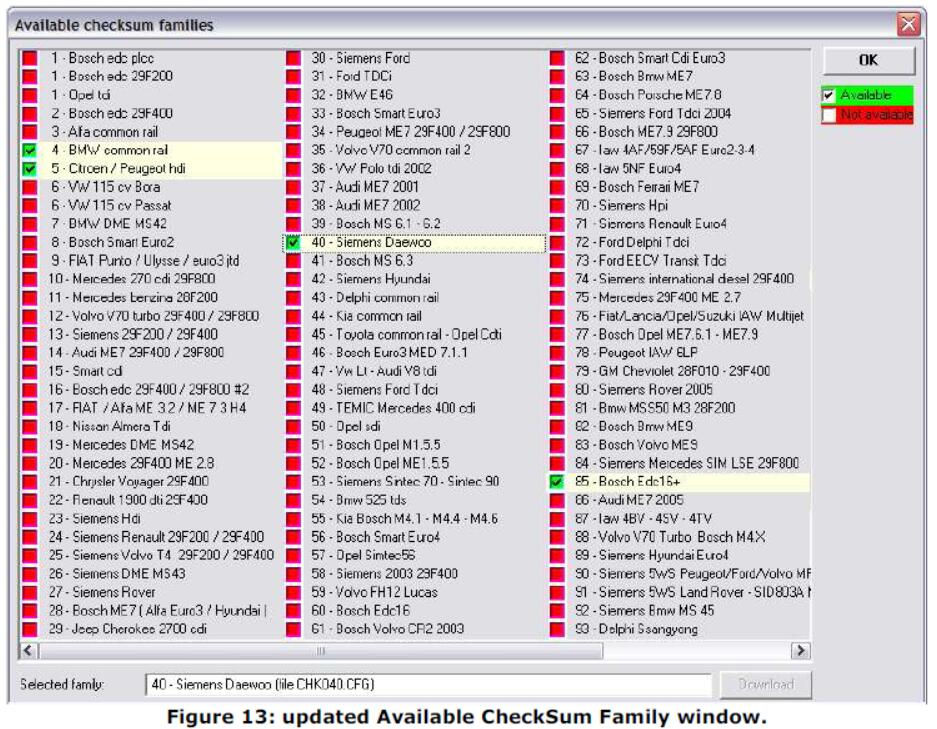This screenshot has height=729, width=937.
Task: Click red status box for 60 - Bosch Edc16
Action: pos(293,611)
